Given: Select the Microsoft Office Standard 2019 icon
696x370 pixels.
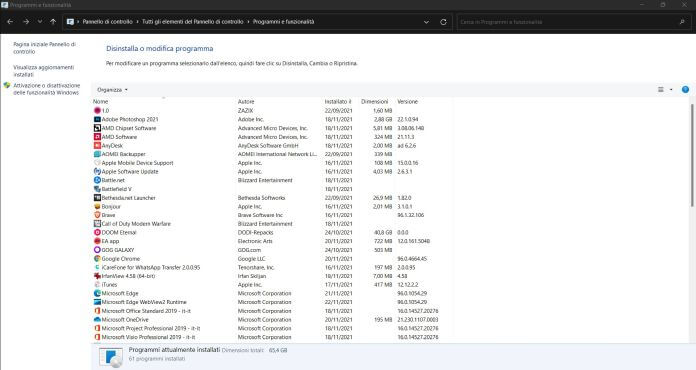Looking at the screenshot, I should point(97,311).
